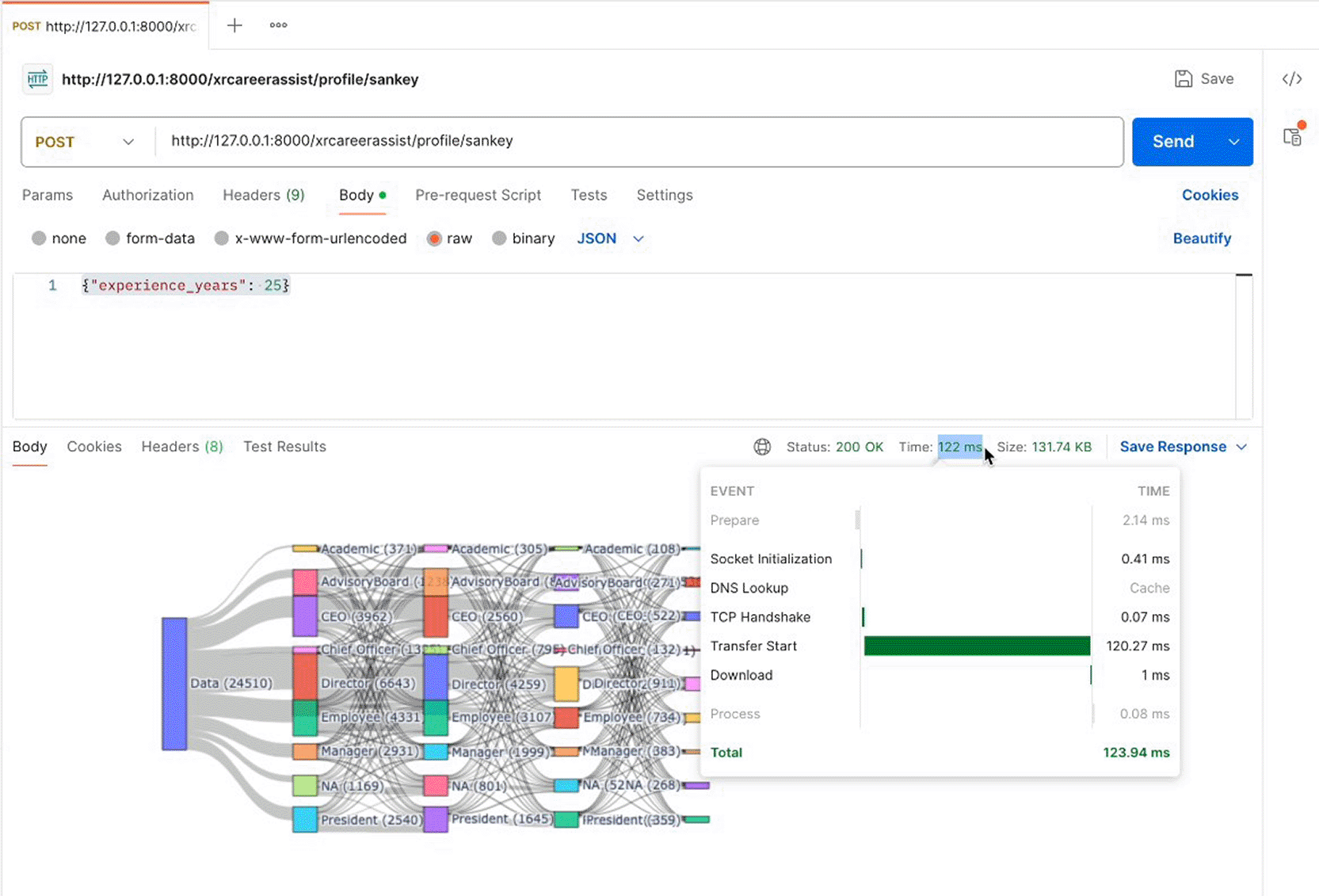
Task: Click the purple Data (24510) Sankey node
Action: pyautogui.click(x=174, y=684)
